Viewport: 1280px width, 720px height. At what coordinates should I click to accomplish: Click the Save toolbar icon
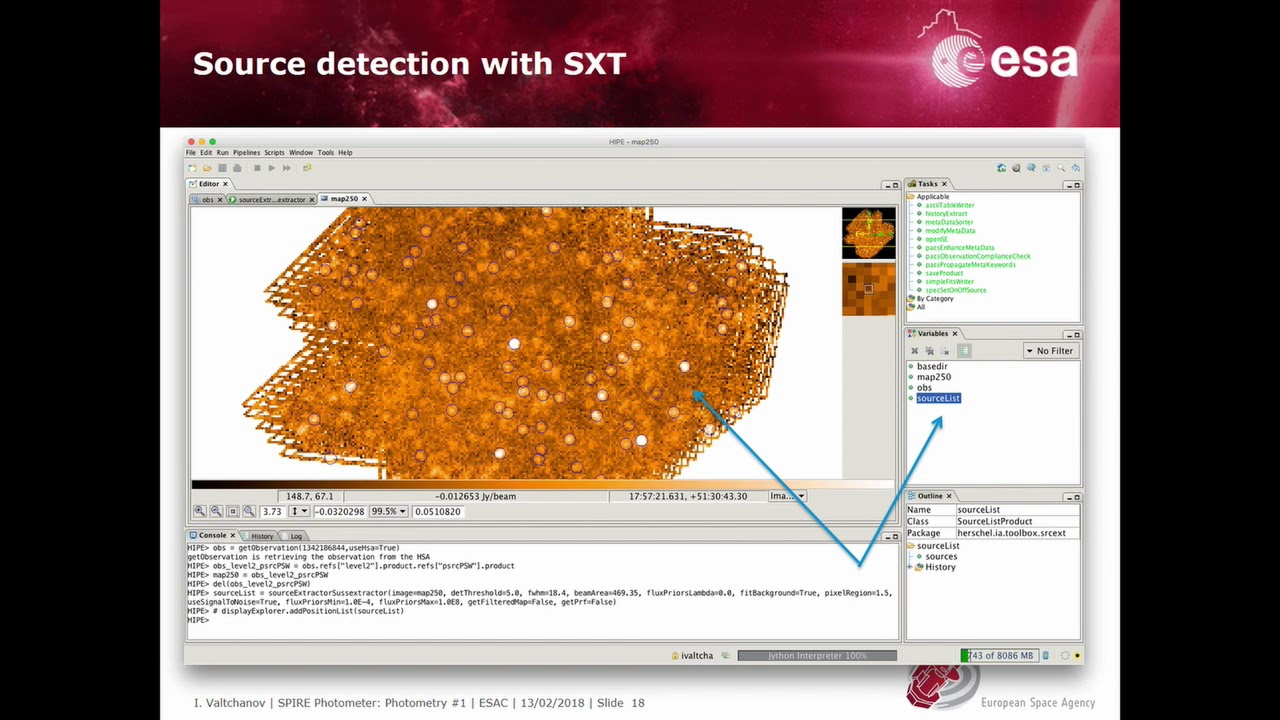pos(222,168)
